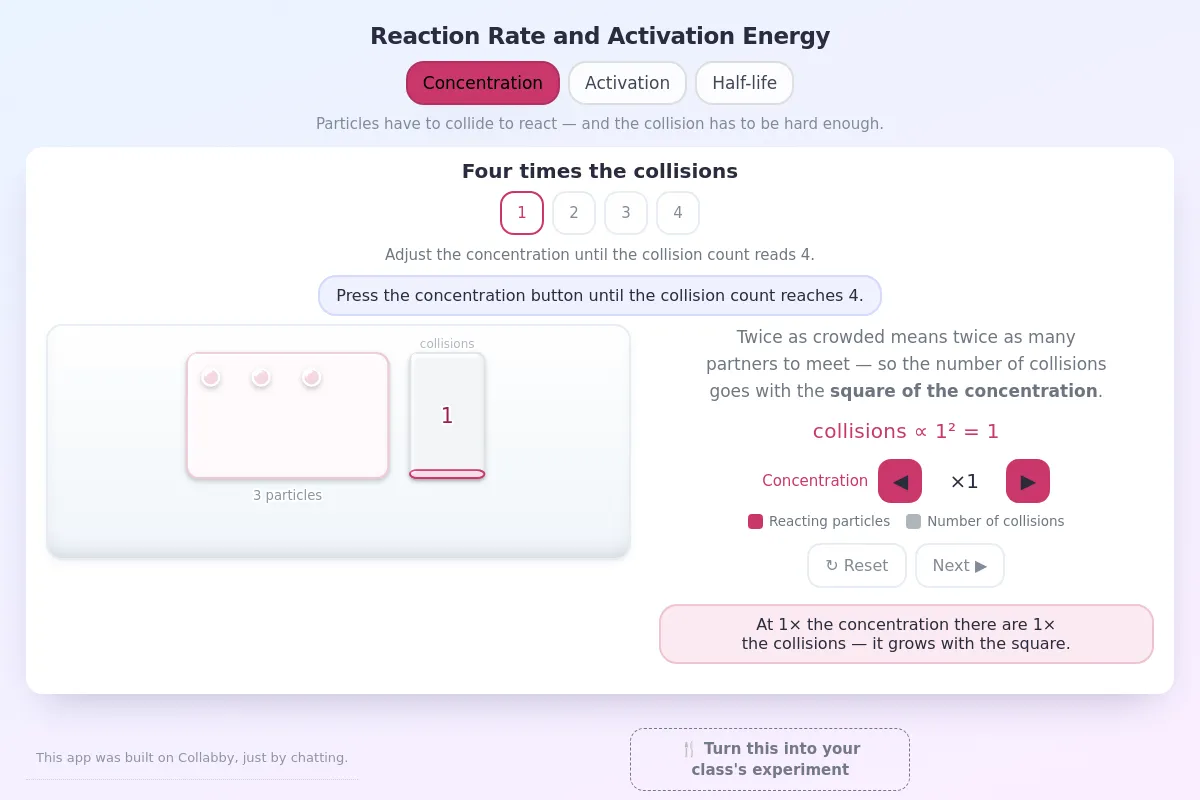Select the third particle in the chamber
Viewport: 1200px width, 800px height.
pyautogui.click(x=311, y=377)
